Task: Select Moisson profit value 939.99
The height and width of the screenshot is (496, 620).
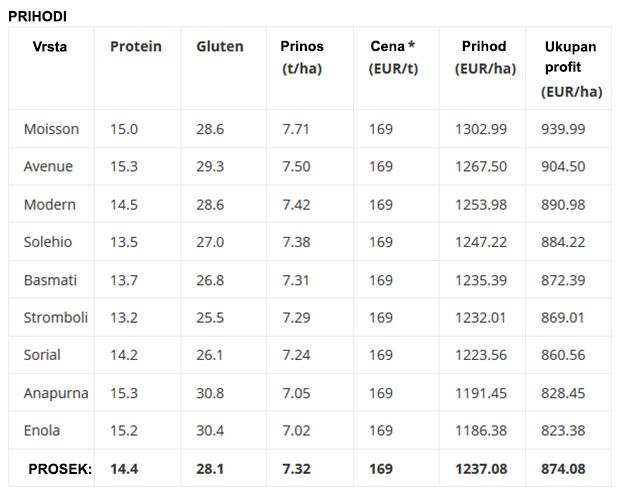Action: [x=563, y=129]
